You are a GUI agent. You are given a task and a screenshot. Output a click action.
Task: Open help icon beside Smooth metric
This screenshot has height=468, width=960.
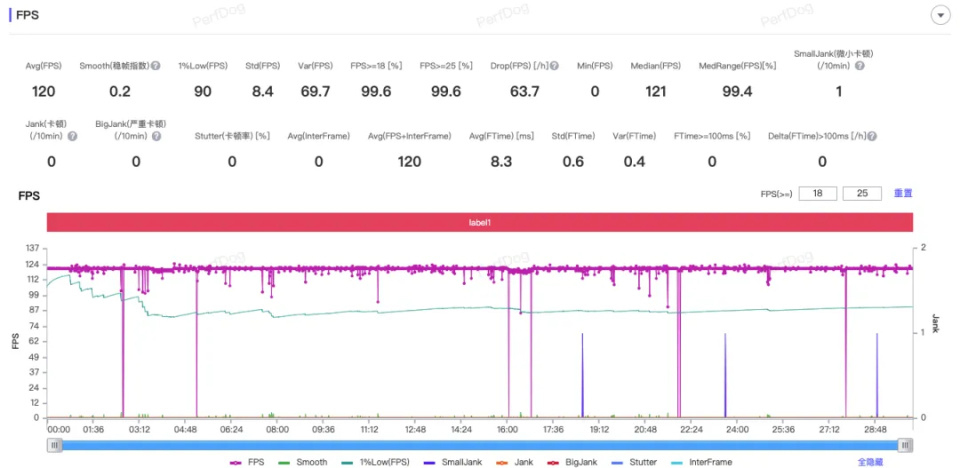(156, 66)
